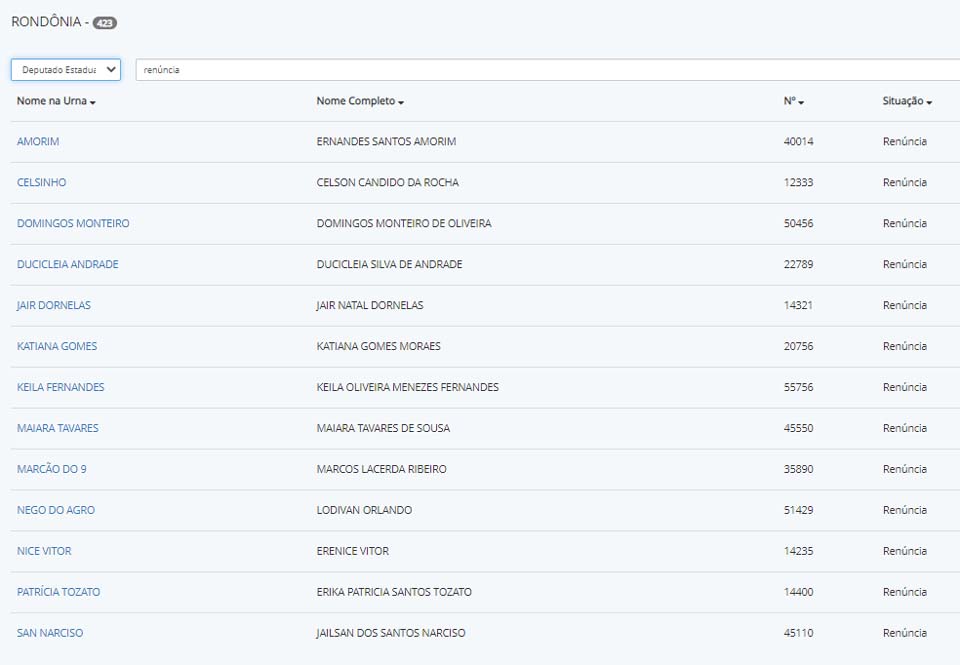Select PATRÍCIA TOZATO candidate link
The height and width of the screenshot is (665, 960).
(x=59, y=593)
